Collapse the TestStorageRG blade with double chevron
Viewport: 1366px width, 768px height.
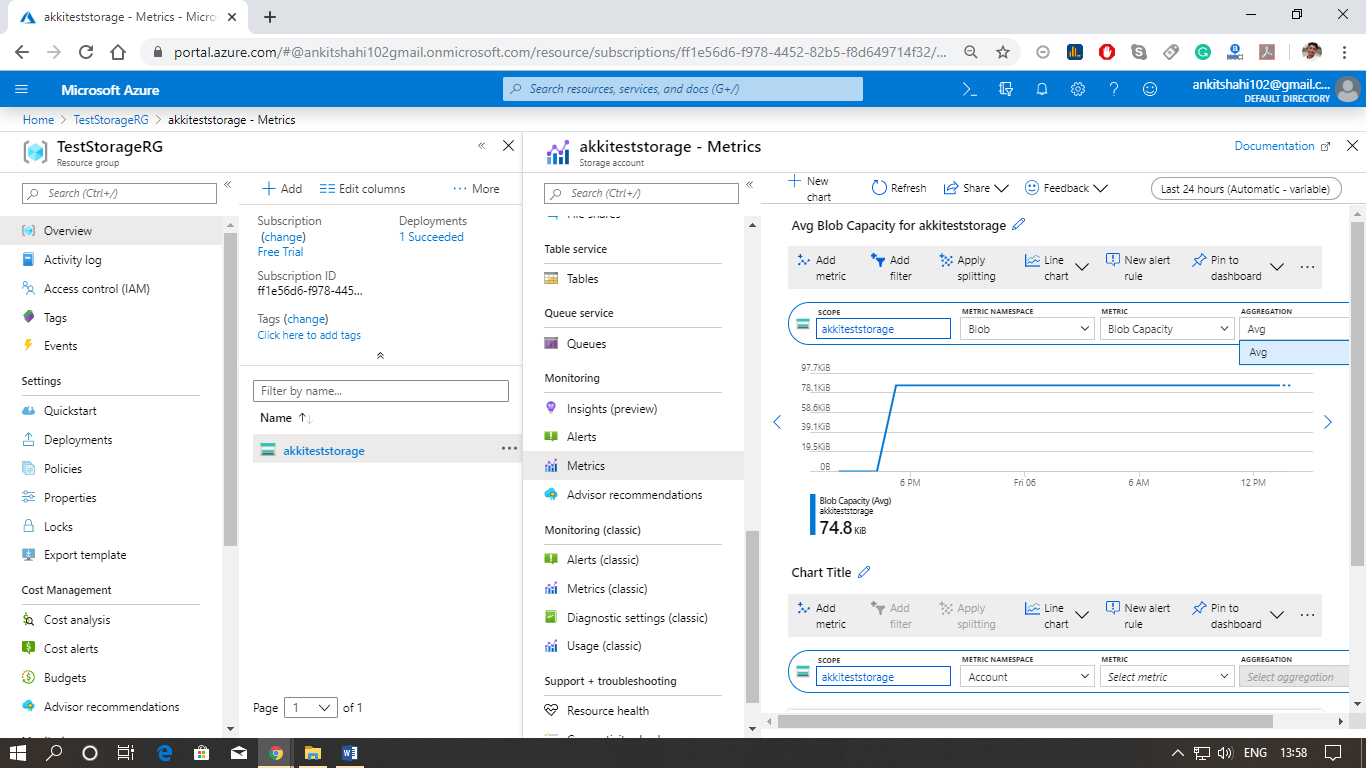pyautogui.click(x=481, y=146)
